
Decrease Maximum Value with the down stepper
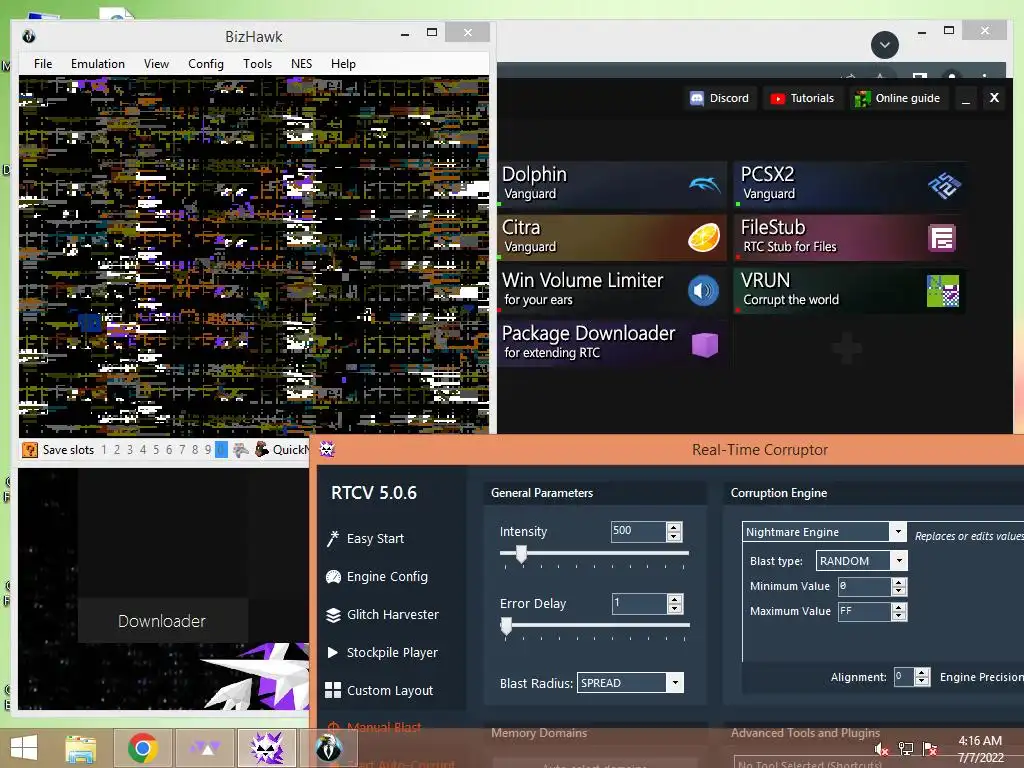click(x=899, y=616)
